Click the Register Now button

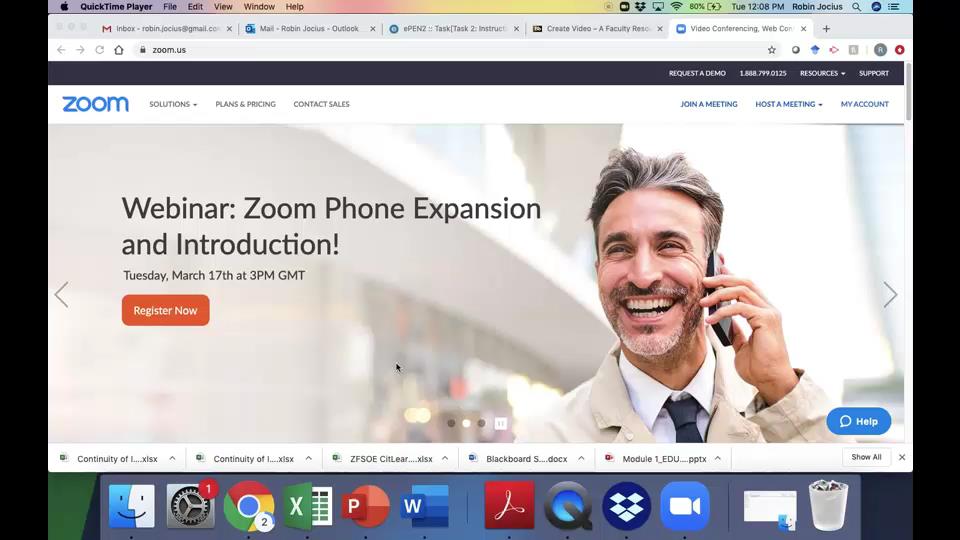pos(165,310)
